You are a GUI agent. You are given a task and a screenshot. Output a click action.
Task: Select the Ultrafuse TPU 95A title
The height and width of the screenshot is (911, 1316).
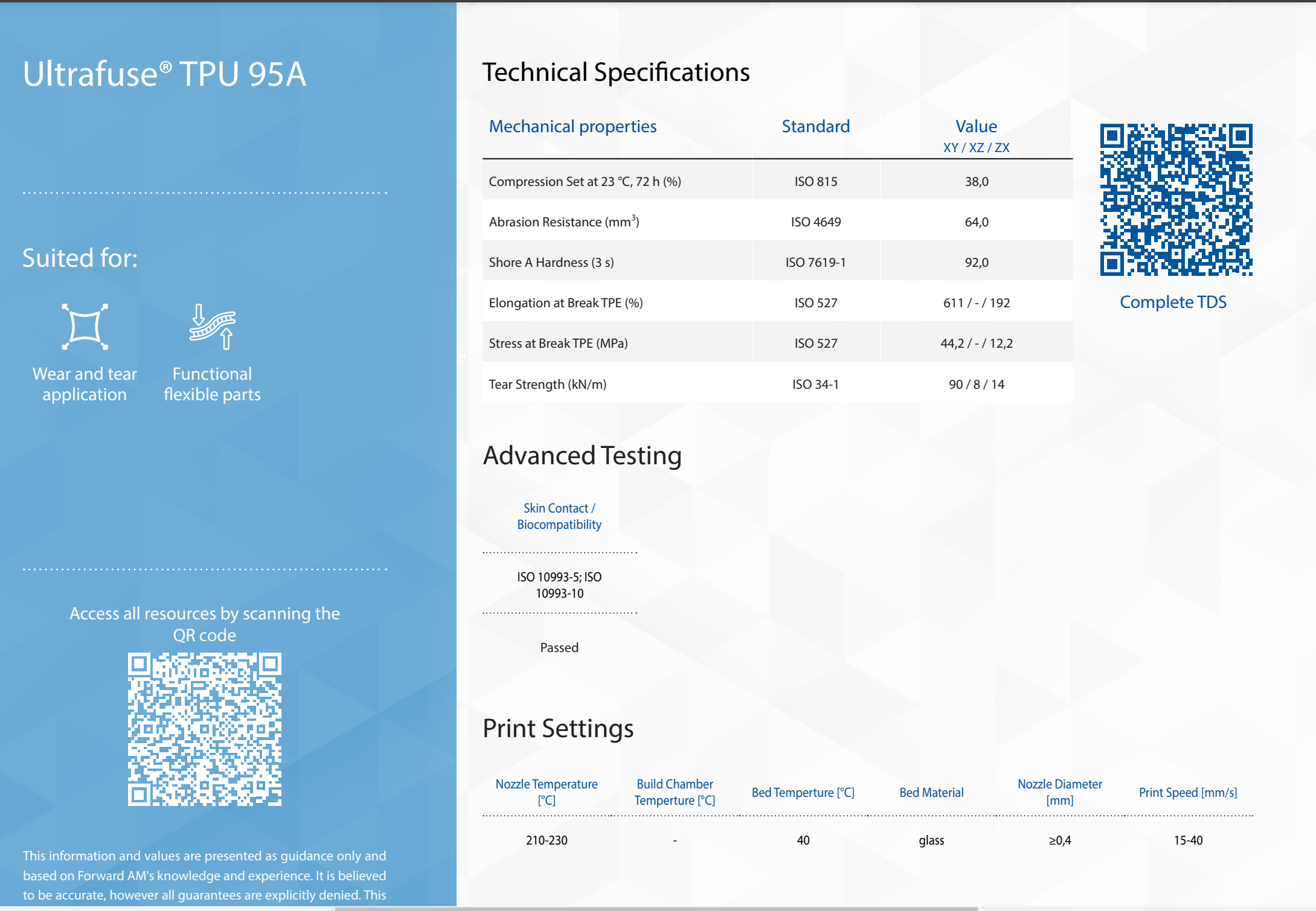pyautogui.click(x=164, y=74)
